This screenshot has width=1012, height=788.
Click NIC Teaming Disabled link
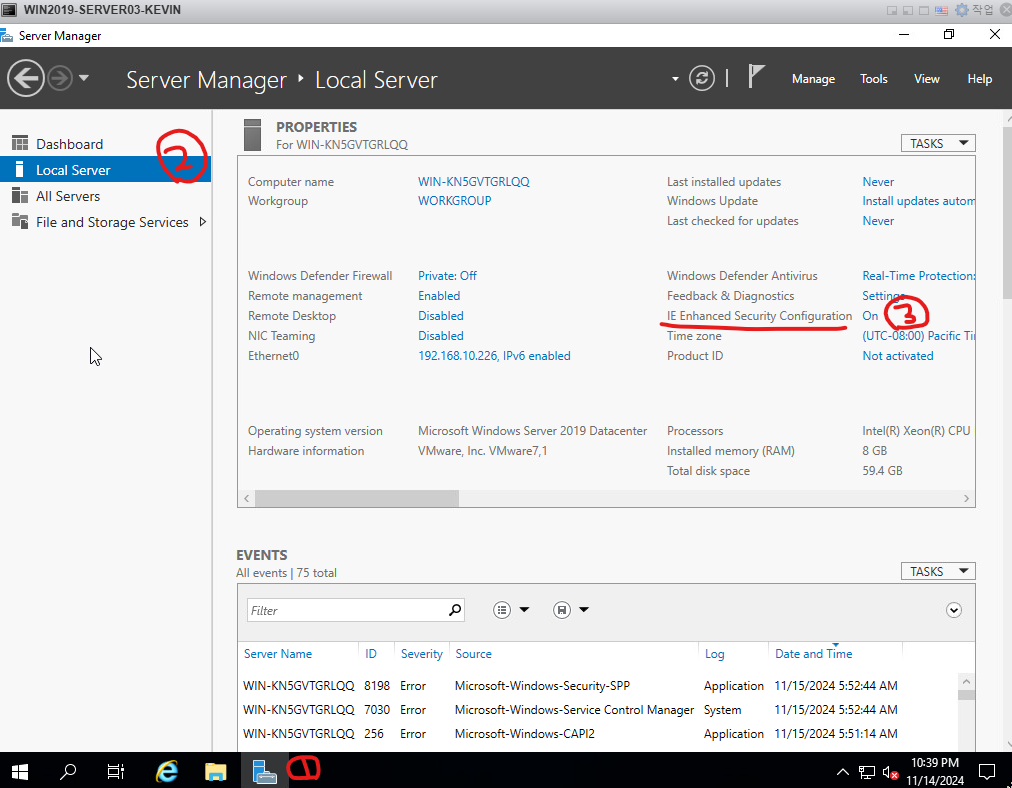441,336
